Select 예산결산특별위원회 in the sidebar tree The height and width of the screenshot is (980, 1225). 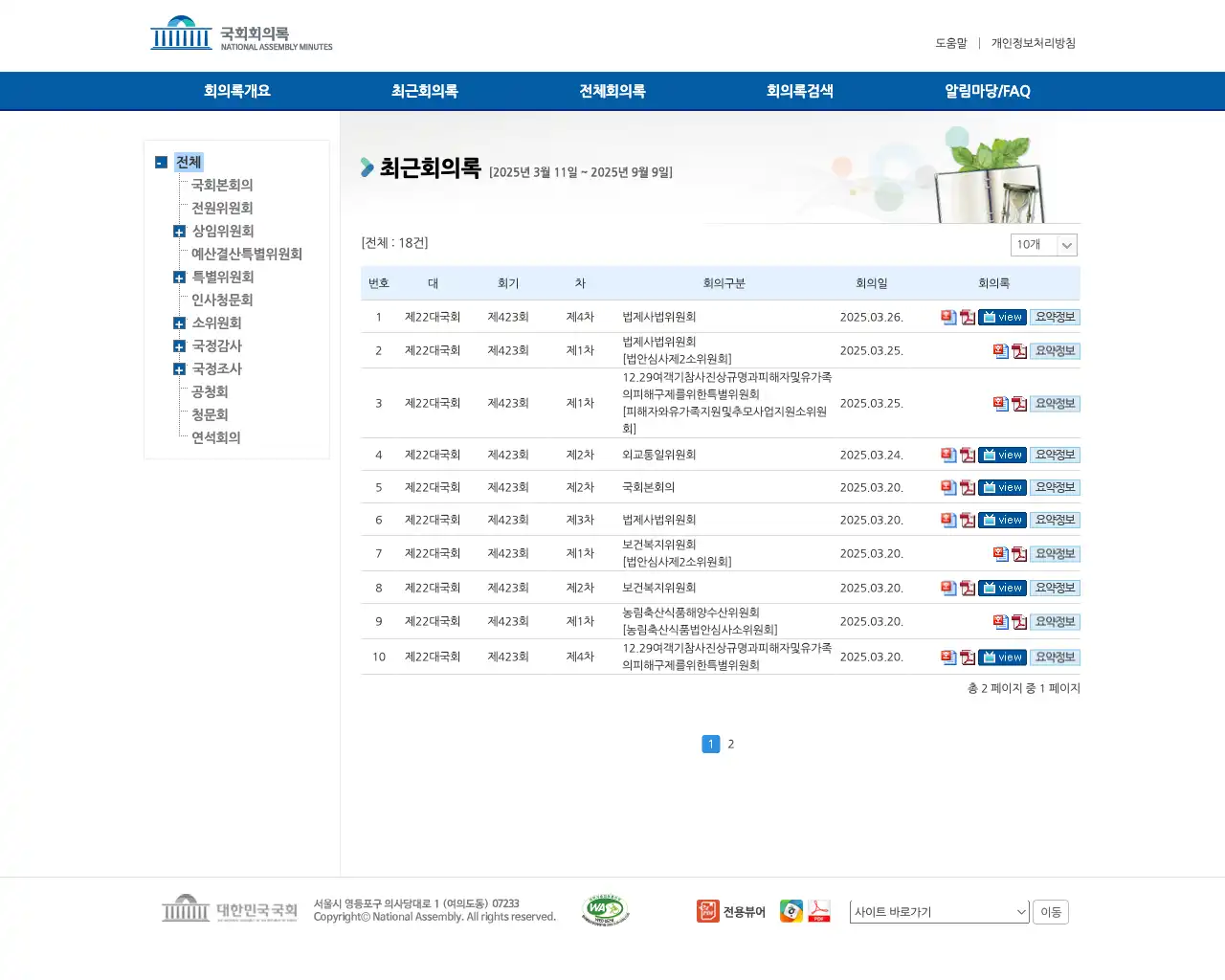(247, 254)
